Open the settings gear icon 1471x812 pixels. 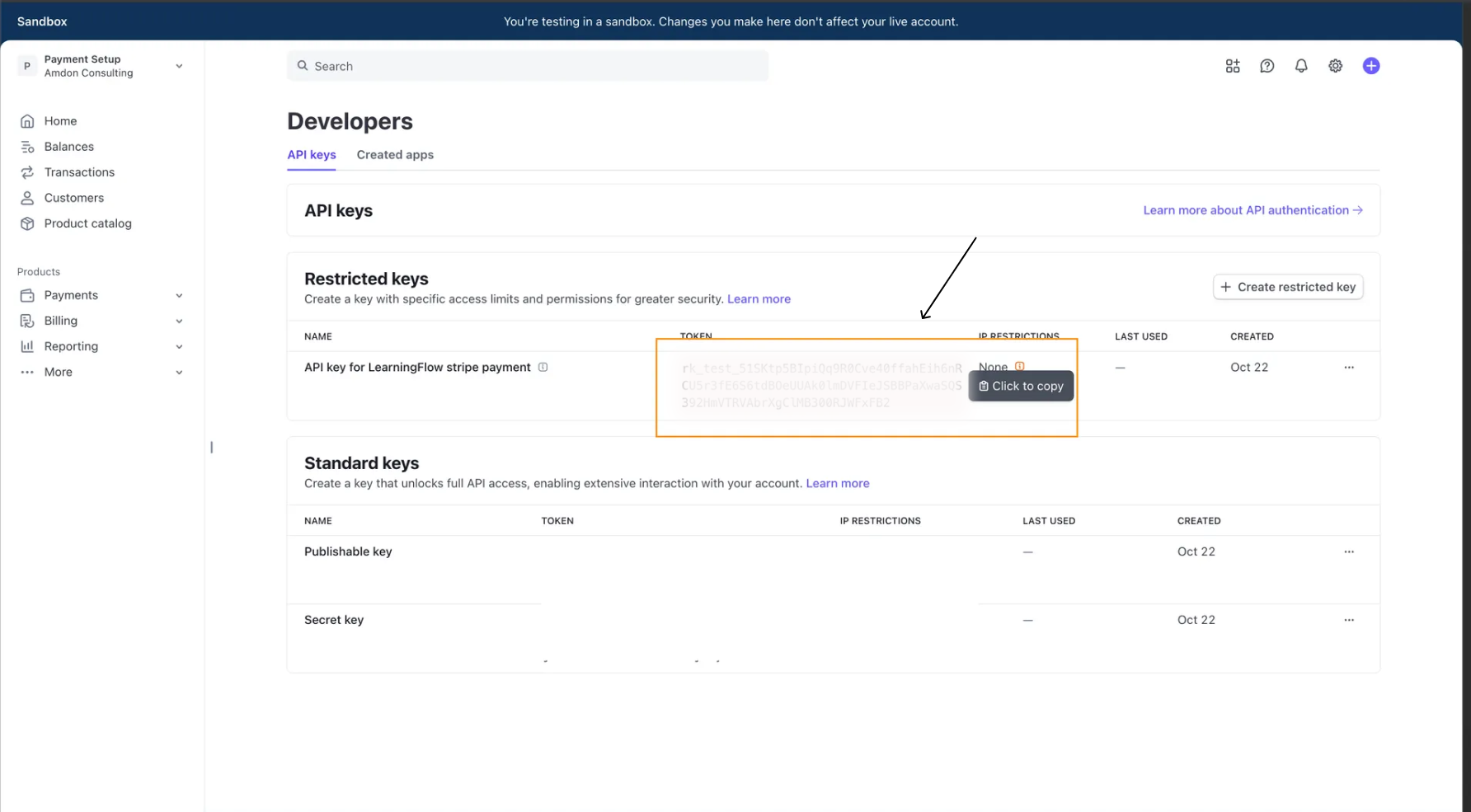tap(1336, 65)
